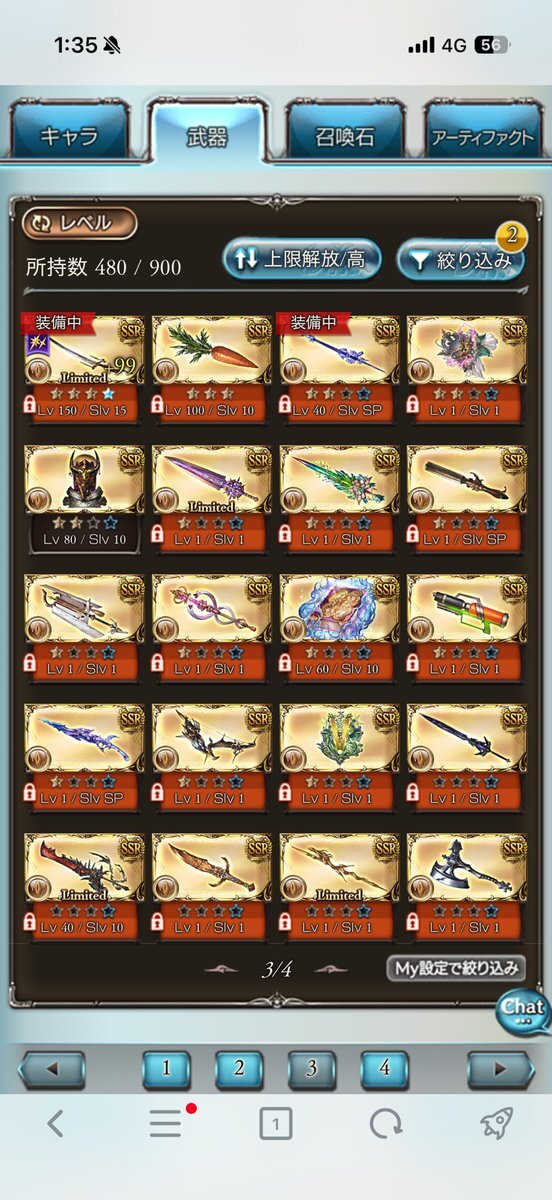This screenshot has height=1200, width=552.
Task: Toggle the レベル sort switch button
Action: [x=79, y=224]
